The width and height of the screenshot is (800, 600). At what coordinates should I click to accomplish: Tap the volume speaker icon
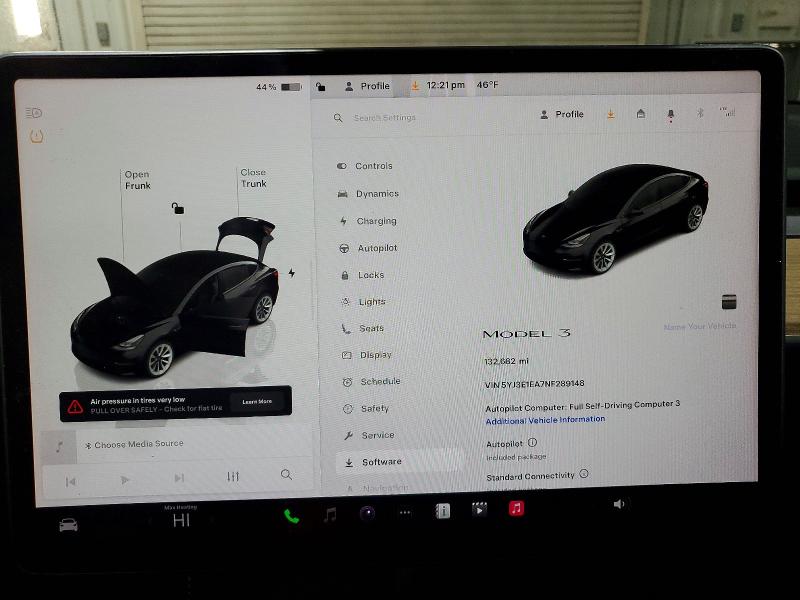click(619, 504)
